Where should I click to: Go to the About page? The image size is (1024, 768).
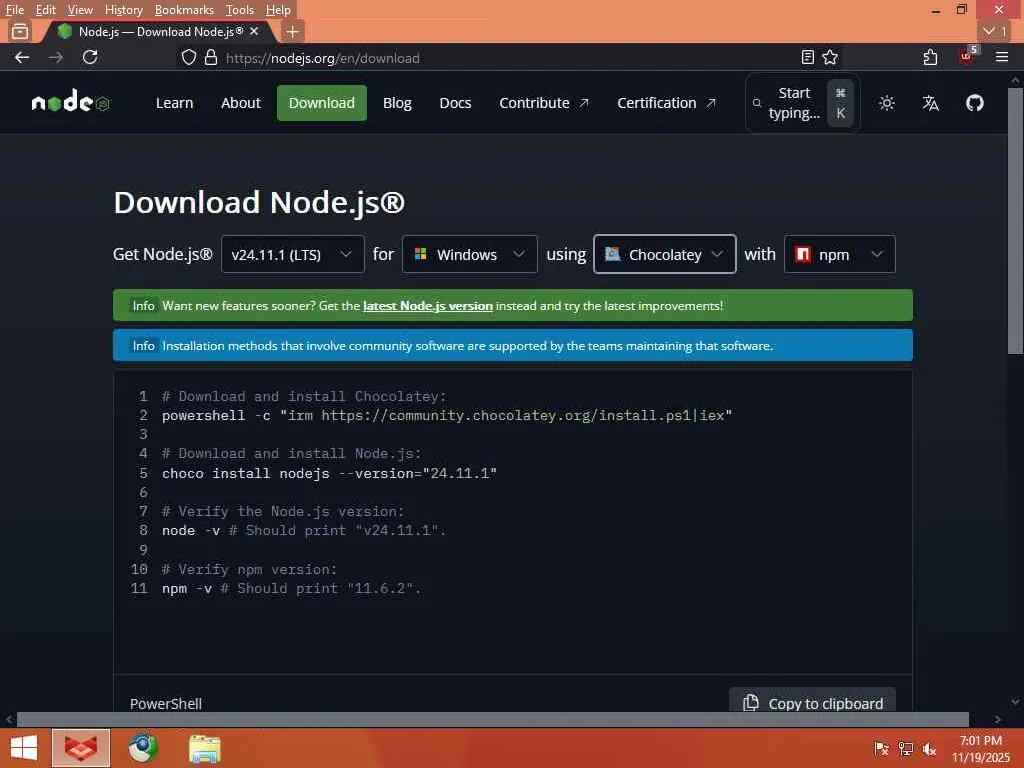click(240, 103)
